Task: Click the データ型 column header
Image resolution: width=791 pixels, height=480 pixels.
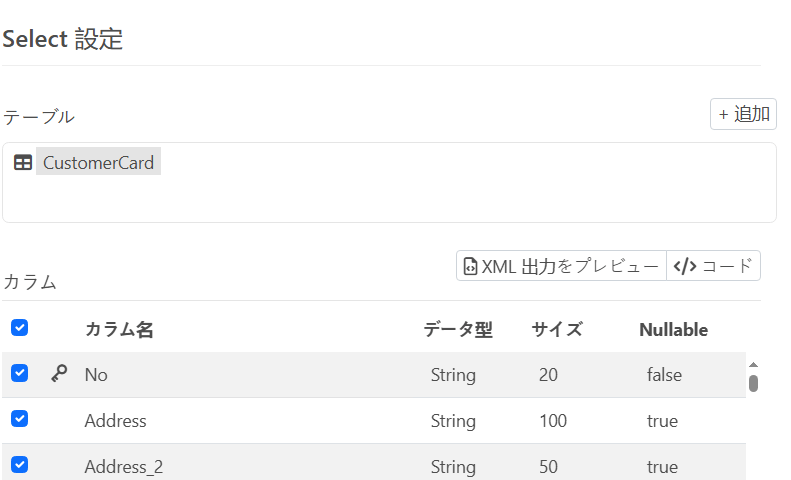Action: [x=458, y=329]
